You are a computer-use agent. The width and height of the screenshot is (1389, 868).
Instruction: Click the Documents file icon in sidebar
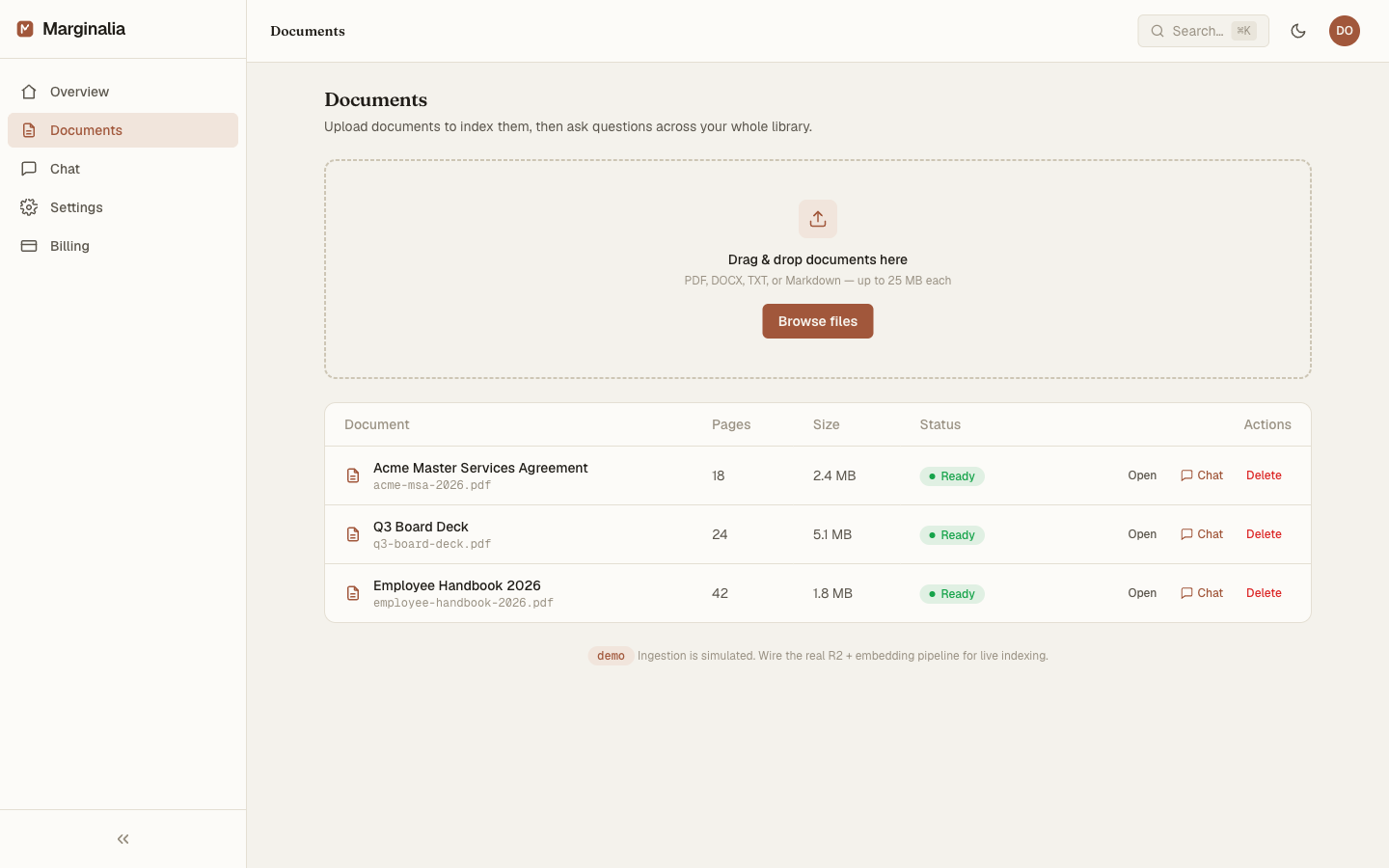point(29,130)
